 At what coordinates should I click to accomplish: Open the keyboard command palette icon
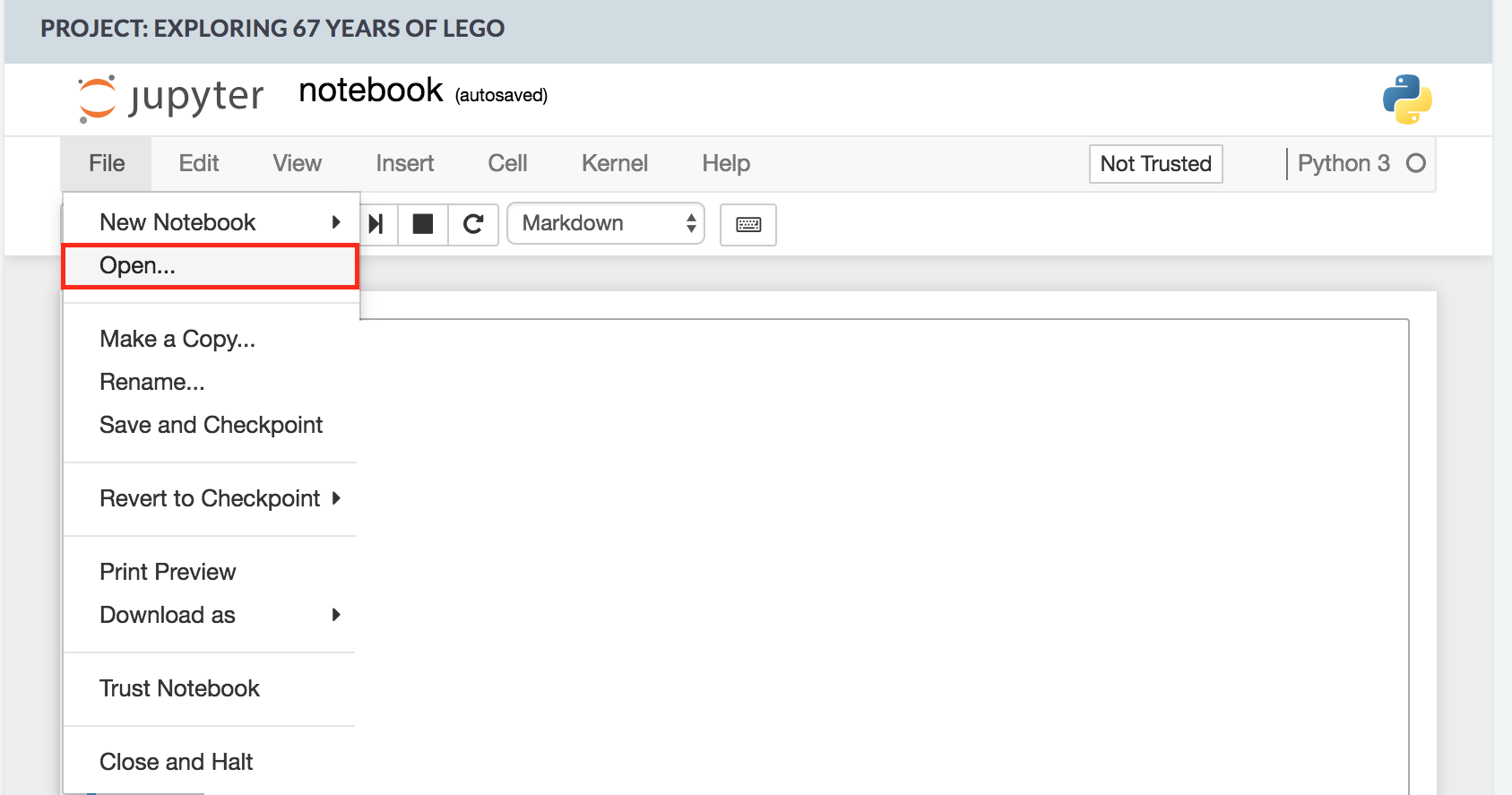pyautogui.click(x=748, y=224)
